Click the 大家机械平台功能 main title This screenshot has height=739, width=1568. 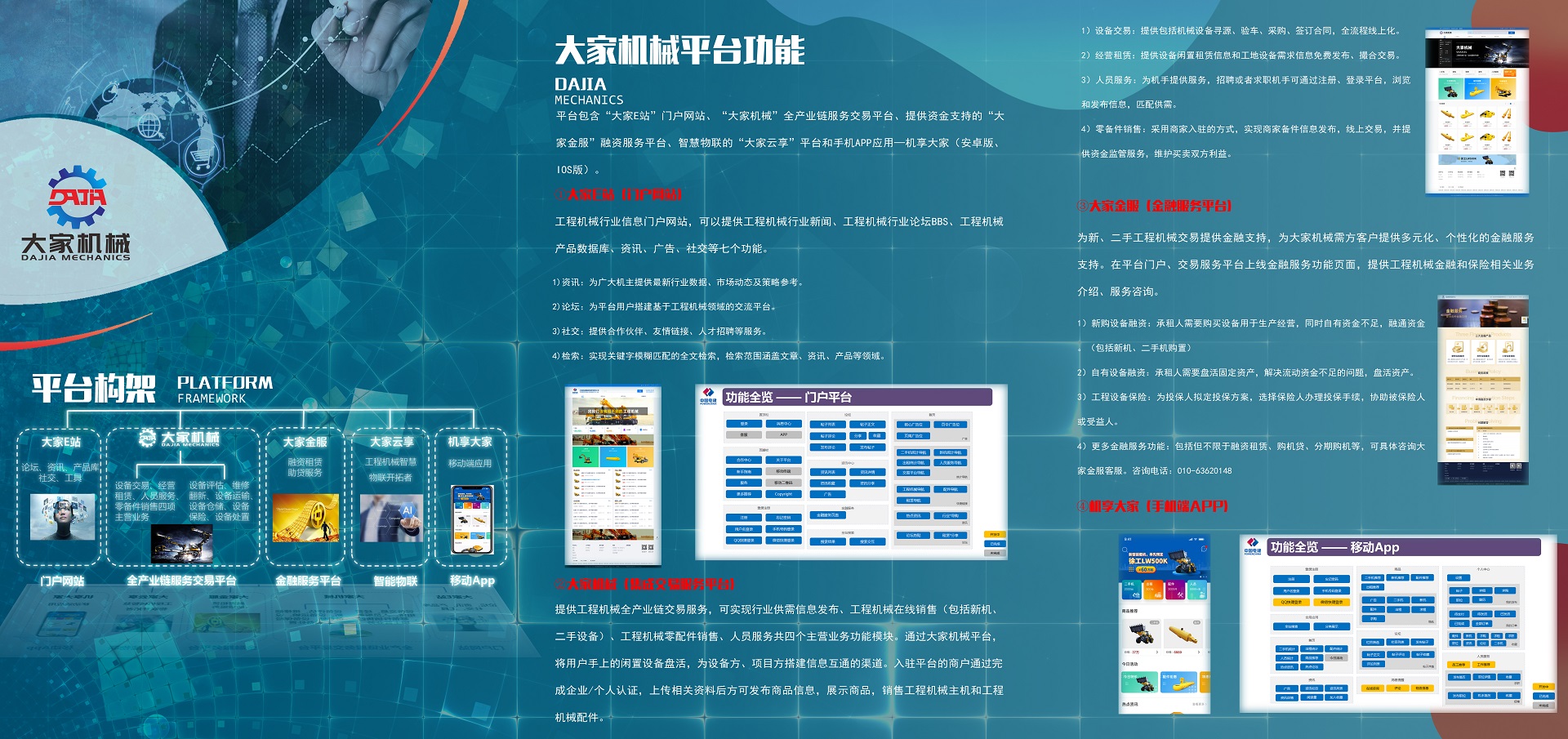pos(679,51)
